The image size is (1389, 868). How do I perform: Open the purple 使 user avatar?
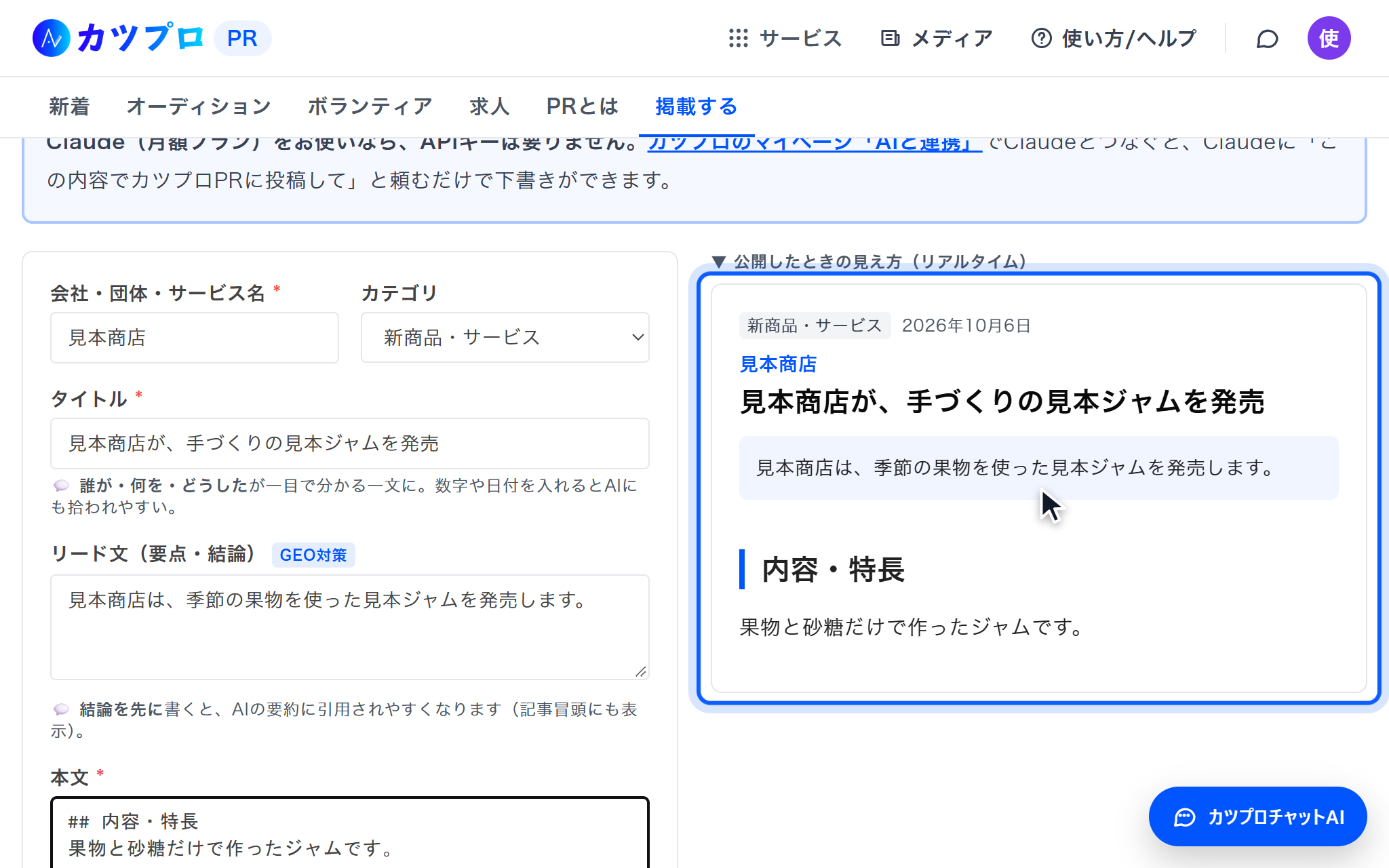point(1329,38)
